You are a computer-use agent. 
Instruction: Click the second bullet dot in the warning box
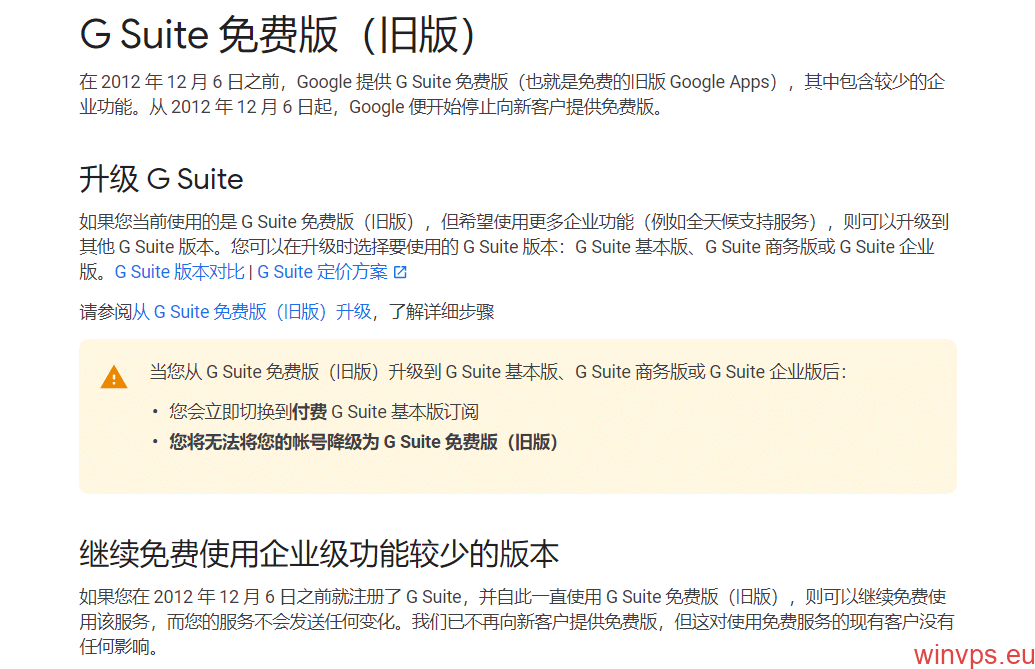155,443
